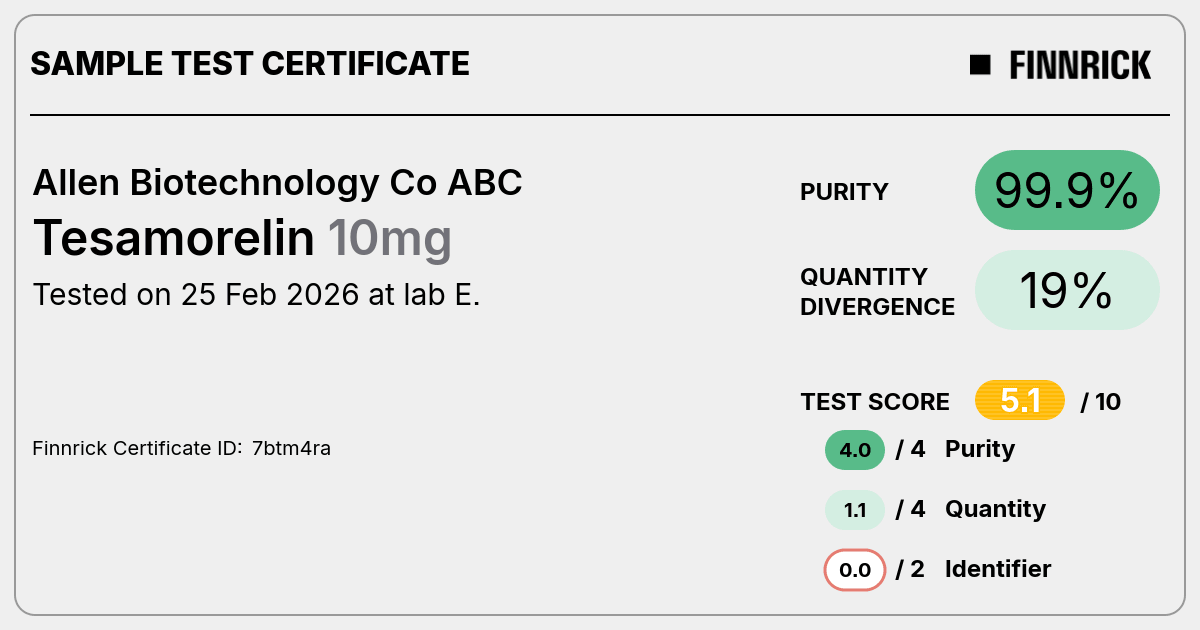Viewport: 1200px width, 630px height.
Task: Click the TEST SCORE label
Action: coord(875,402)
